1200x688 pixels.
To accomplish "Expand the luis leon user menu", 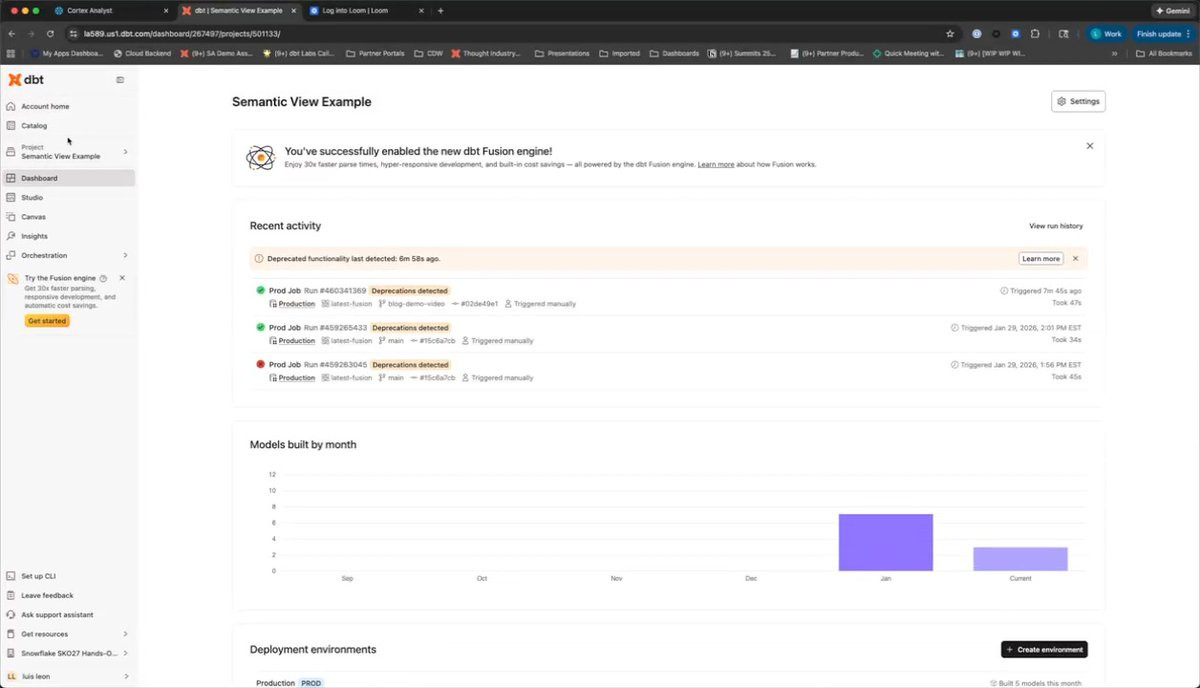I will (68, 676).
